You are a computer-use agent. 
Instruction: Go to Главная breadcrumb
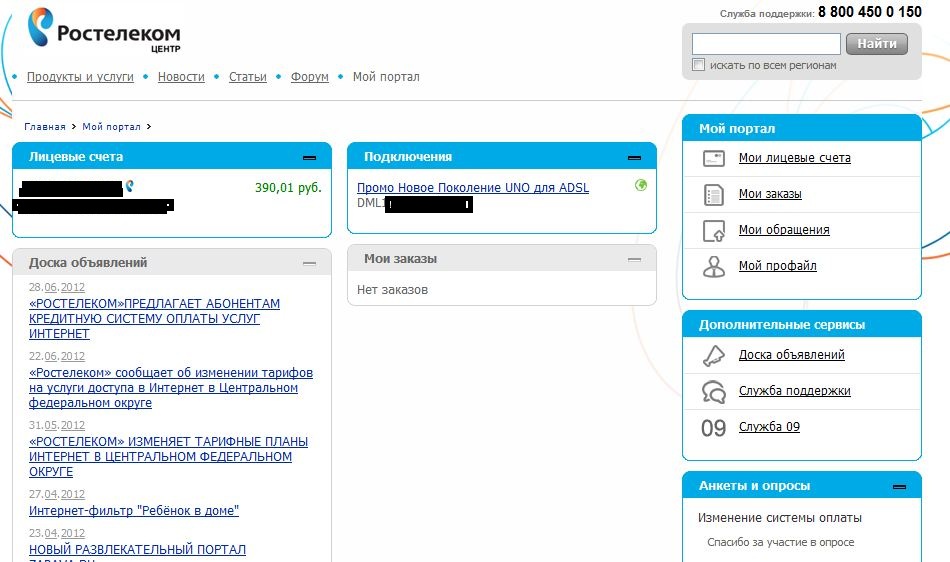point(45,127)
